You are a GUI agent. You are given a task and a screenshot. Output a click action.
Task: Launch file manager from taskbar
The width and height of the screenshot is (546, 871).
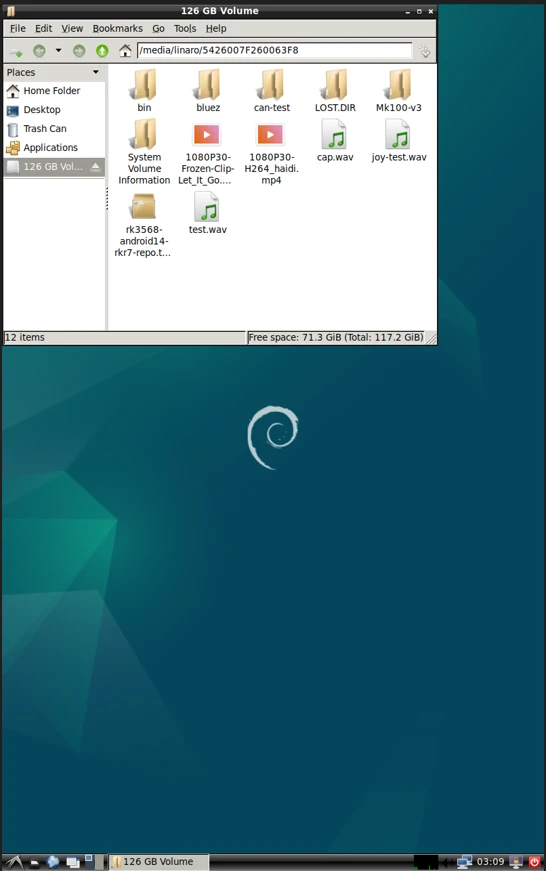[x=34, y=862]
